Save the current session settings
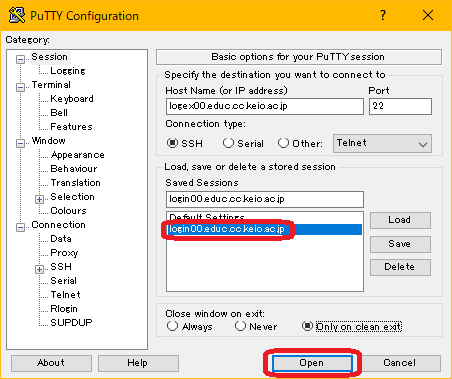 (400, 244)
